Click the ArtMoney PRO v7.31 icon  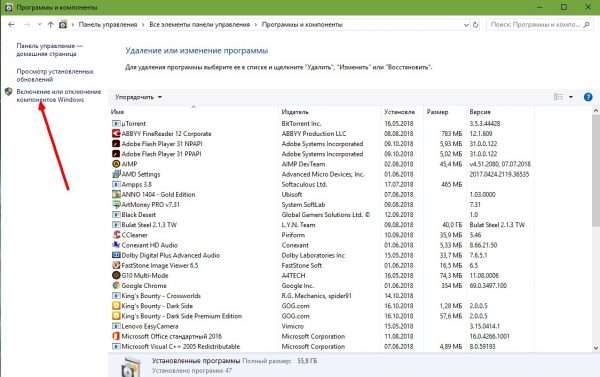click(x=116, y=204)
